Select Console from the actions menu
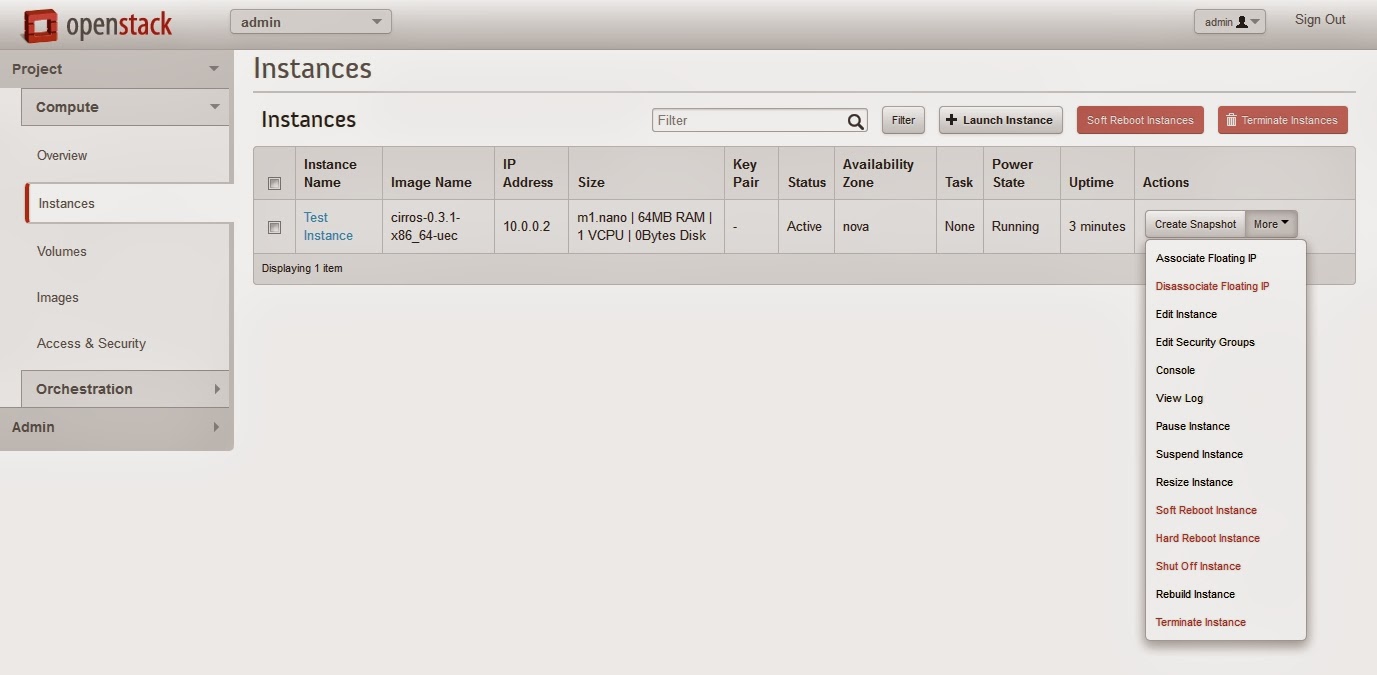Screen dimensions: 1377x675 click(1175, 370)
